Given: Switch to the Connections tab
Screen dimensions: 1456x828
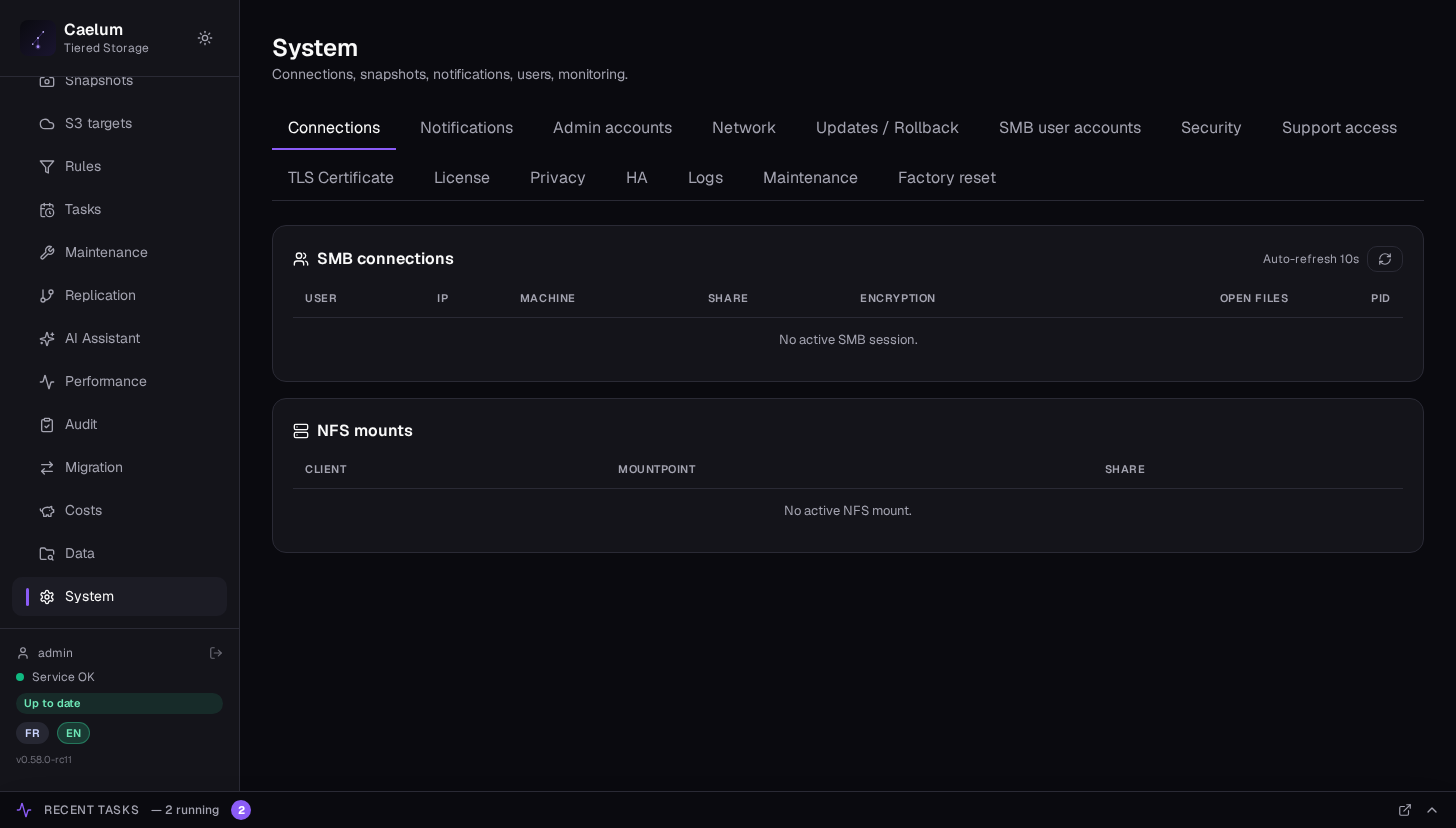Looking at the screenshot, I should click(x=334, y=128).
